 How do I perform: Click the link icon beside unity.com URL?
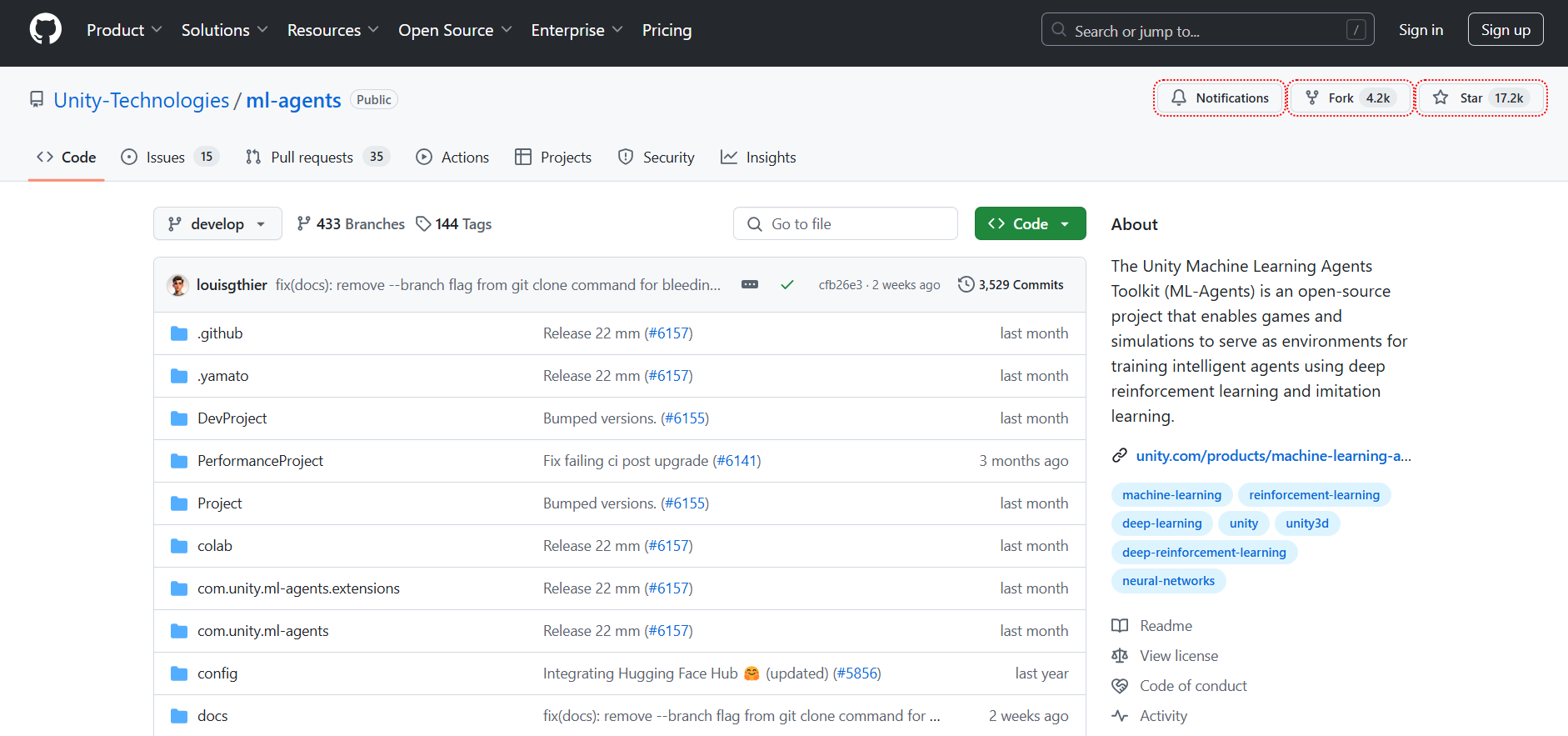point(1120,456)
